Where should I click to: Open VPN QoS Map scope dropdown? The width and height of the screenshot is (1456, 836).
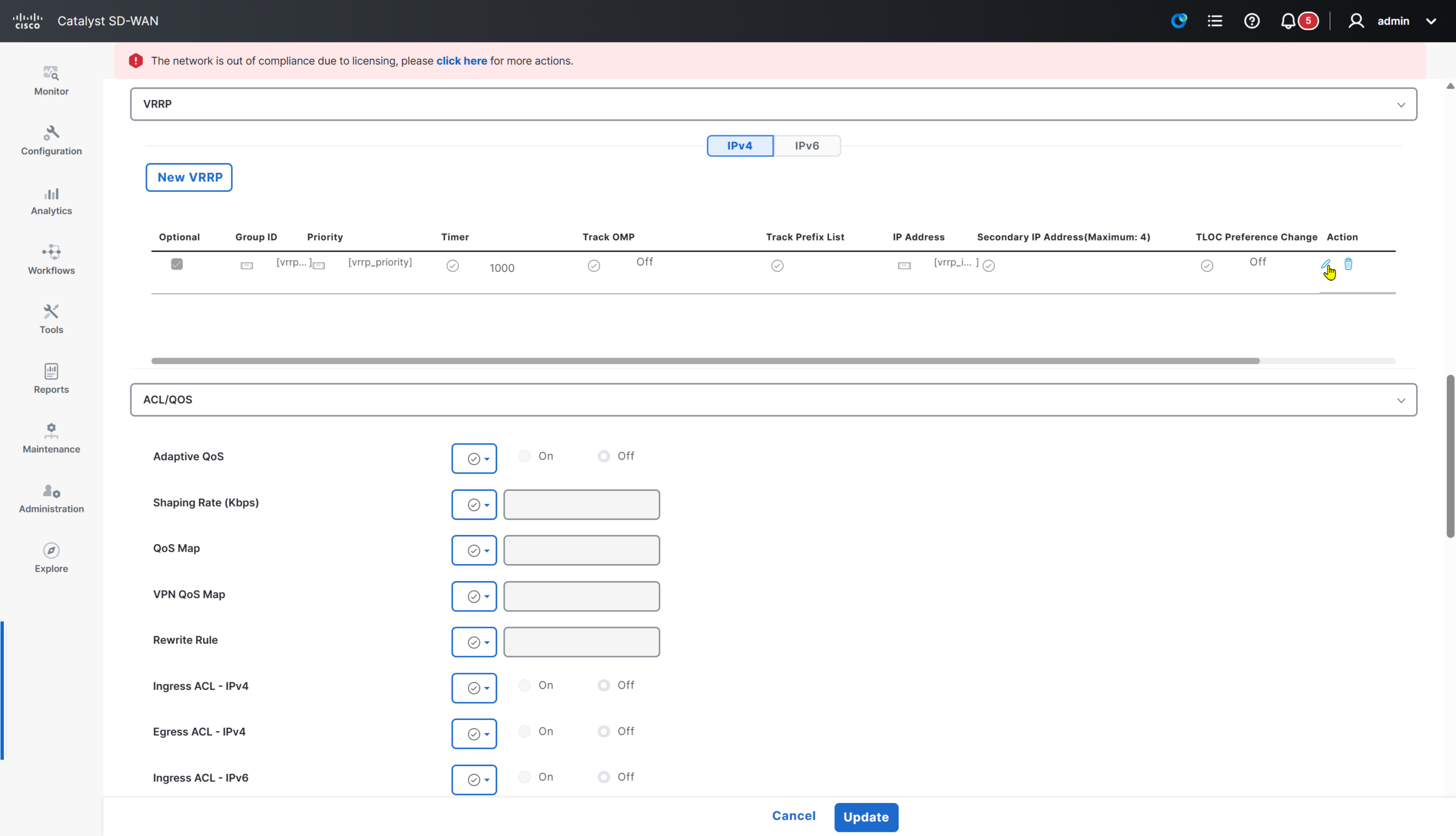[474, 596]
